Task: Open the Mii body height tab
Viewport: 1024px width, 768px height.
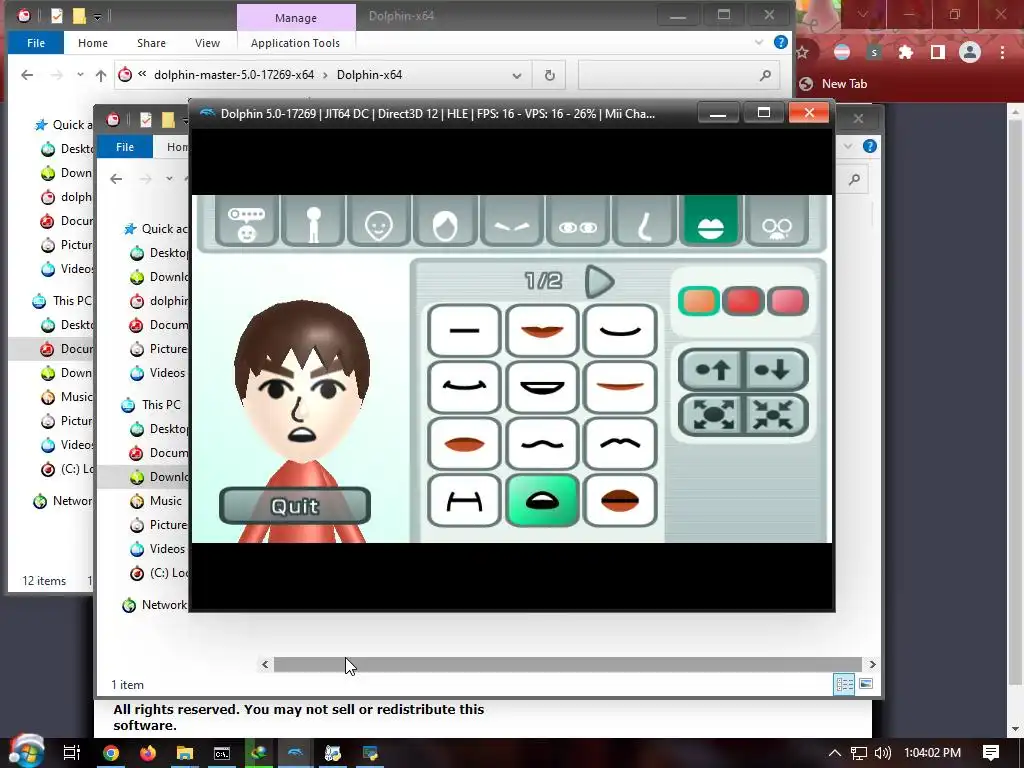Action: (313, 222)
